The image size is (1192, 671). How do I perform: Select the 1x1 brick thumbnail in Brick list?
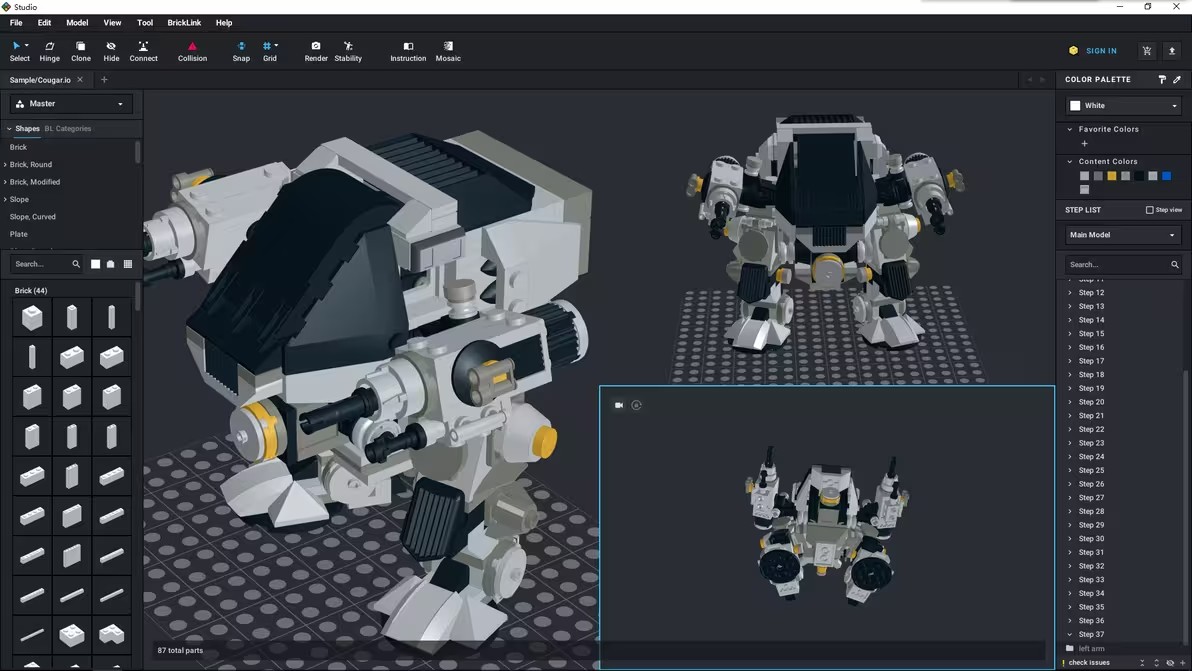pos(32,317)
